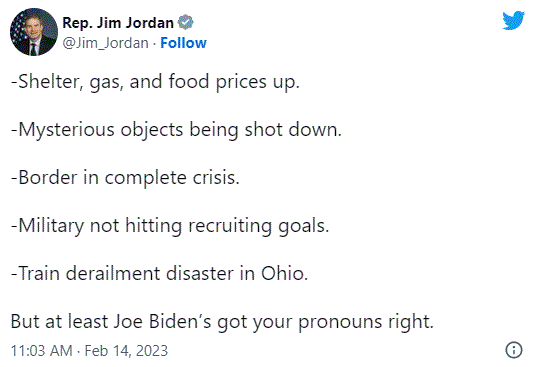Follow @Jim_Jordan via the Follow link
Viewport: 540px width, 367px height.
tap(183, 43)
